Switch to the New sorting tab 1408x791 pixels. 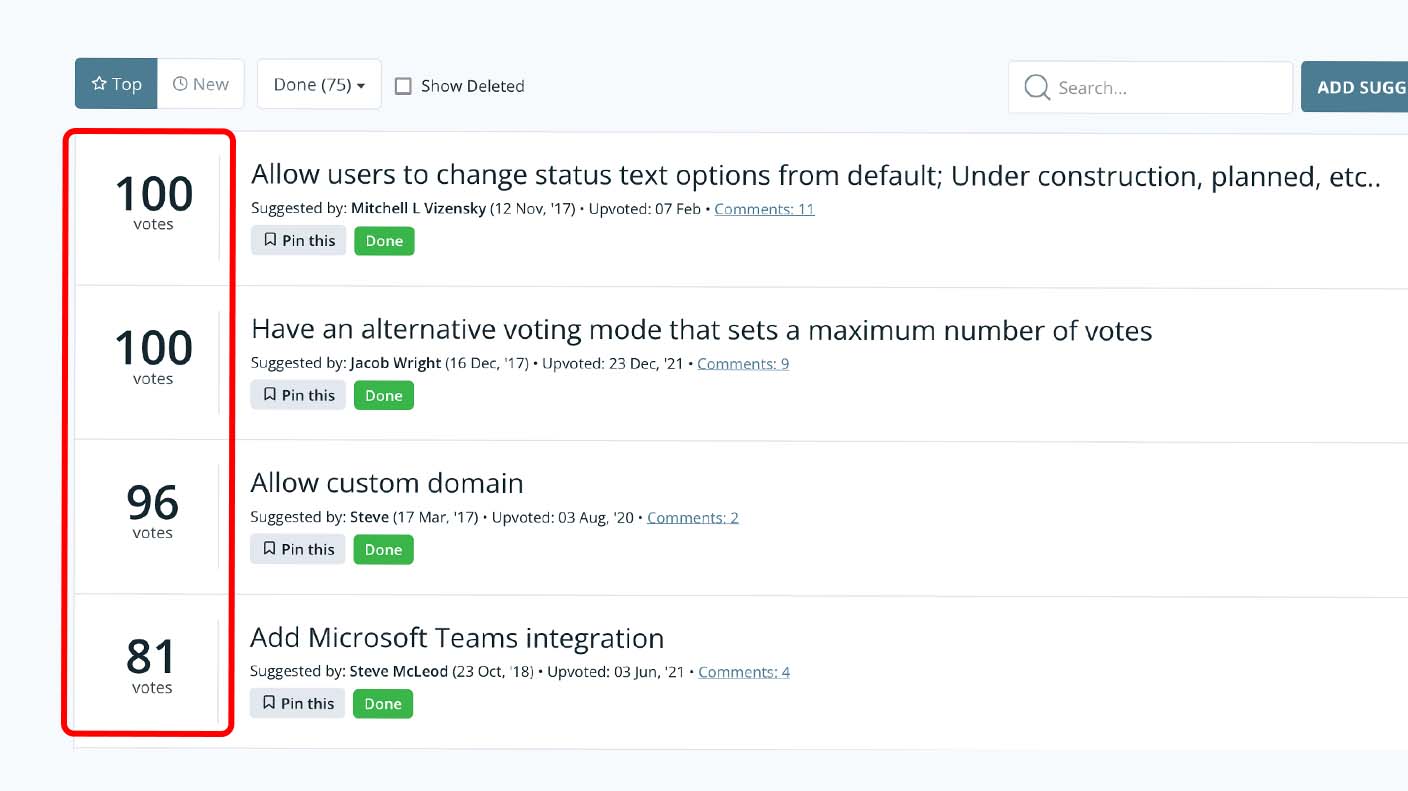pos(201,84)
